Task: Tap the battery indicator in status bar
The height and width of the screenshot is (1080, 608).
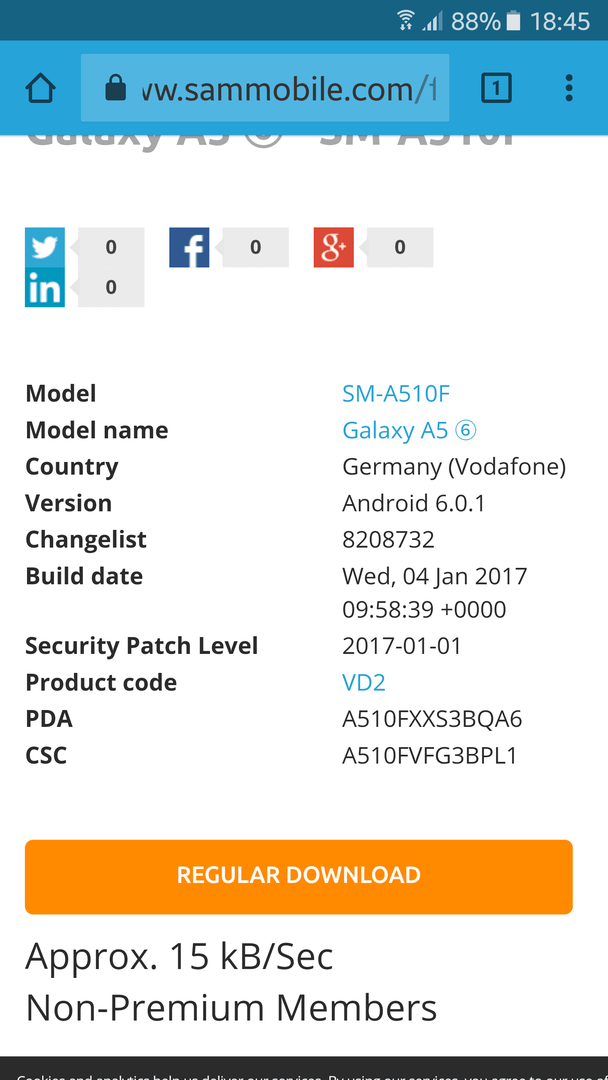Action: (513, 21)
